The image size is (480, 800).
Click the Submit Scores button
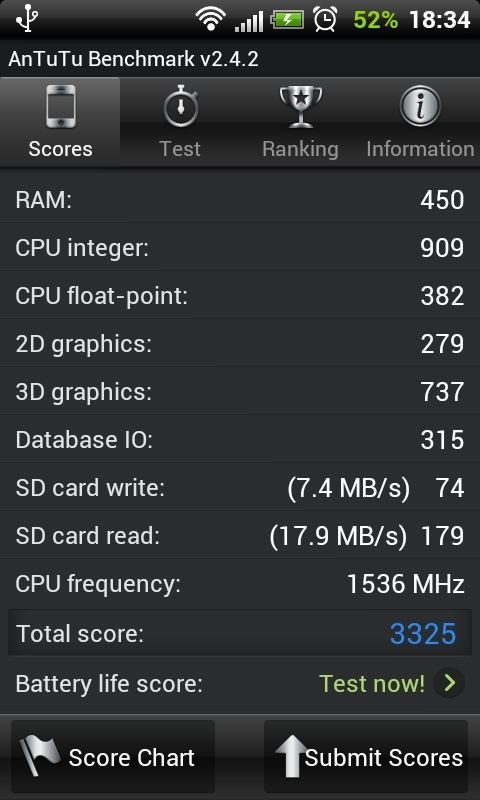click(366, 756)
